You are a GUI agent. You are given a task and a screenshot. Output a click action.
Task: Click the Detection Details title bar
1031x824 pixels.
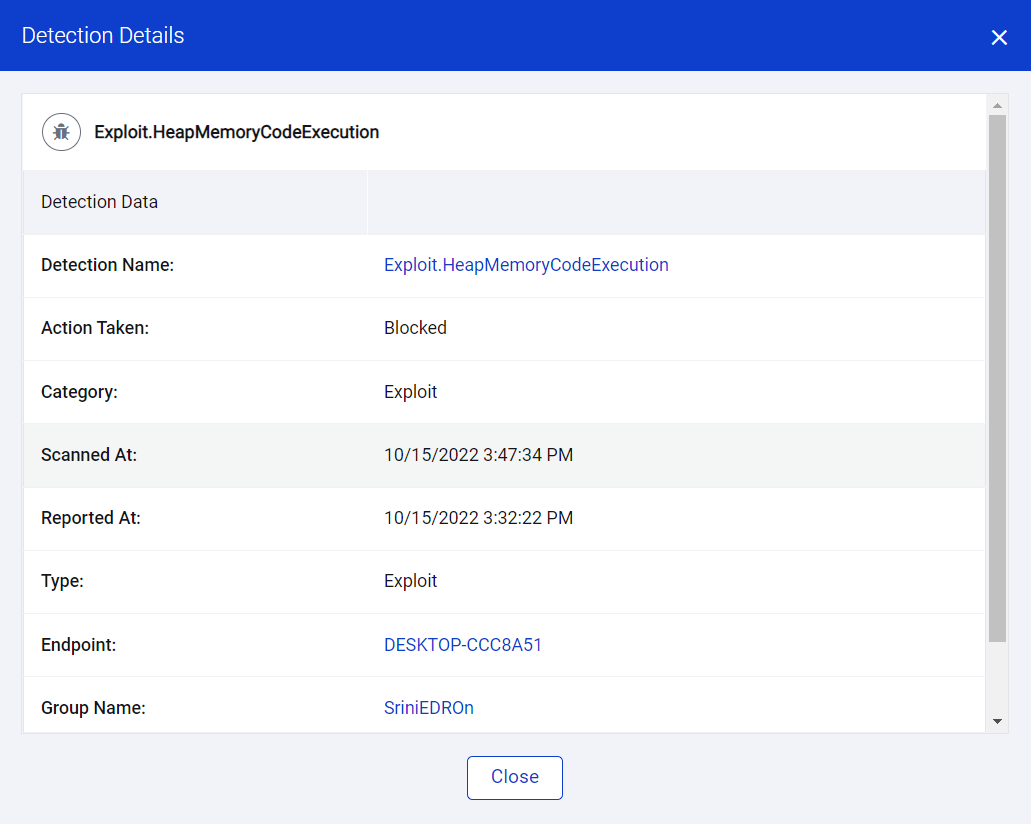tap(103, 35)
